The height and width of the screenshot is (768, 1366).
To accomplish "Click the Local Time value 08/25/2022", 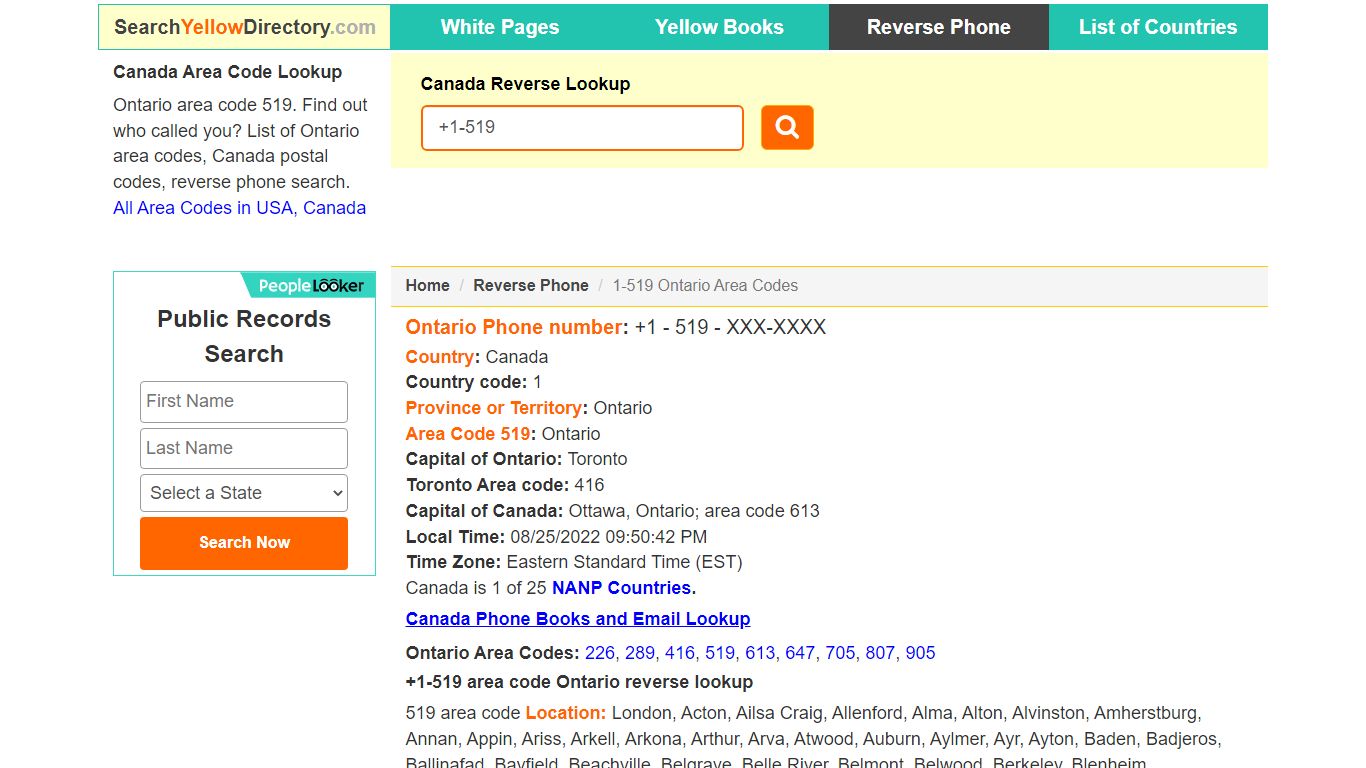I will [x=608, y=536].
